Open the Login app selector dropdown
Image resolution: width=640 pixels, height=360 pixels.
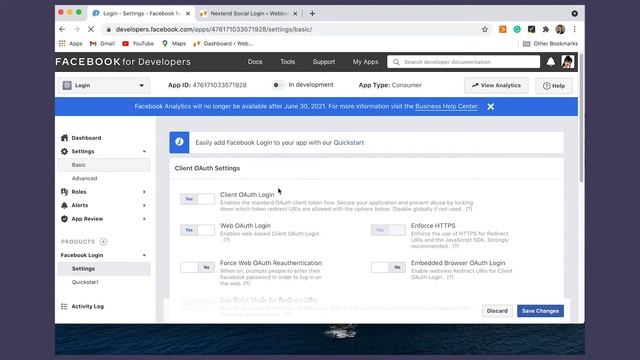coord(103,85)
